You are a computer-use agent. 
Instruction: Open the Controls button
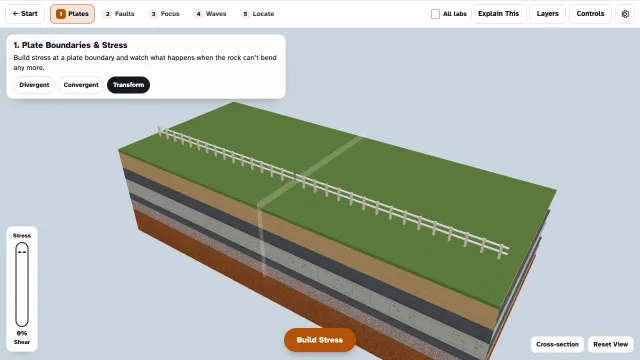tap(590, 14)
